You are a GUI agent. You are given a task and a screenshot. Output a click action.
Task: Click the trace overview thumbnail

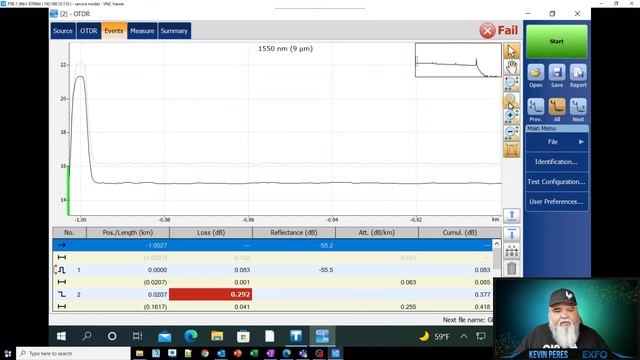pyautogui.click(x=458, y=60)
